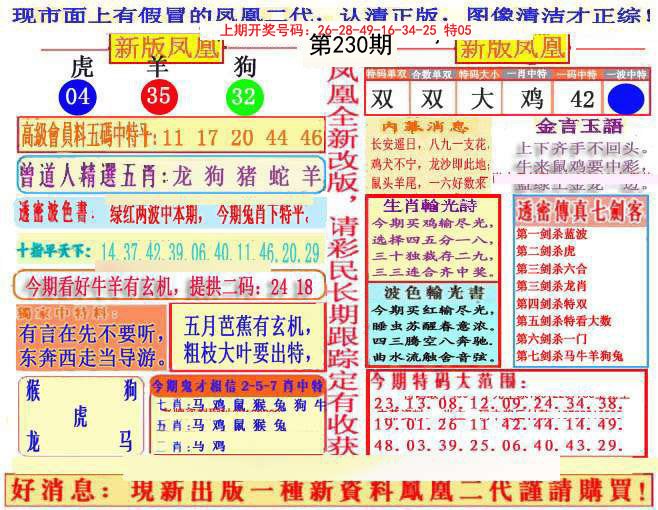This screenshot has height=510, width=658.
Task: Click the line '第三剑杀六合'
Action: (551, 269)
